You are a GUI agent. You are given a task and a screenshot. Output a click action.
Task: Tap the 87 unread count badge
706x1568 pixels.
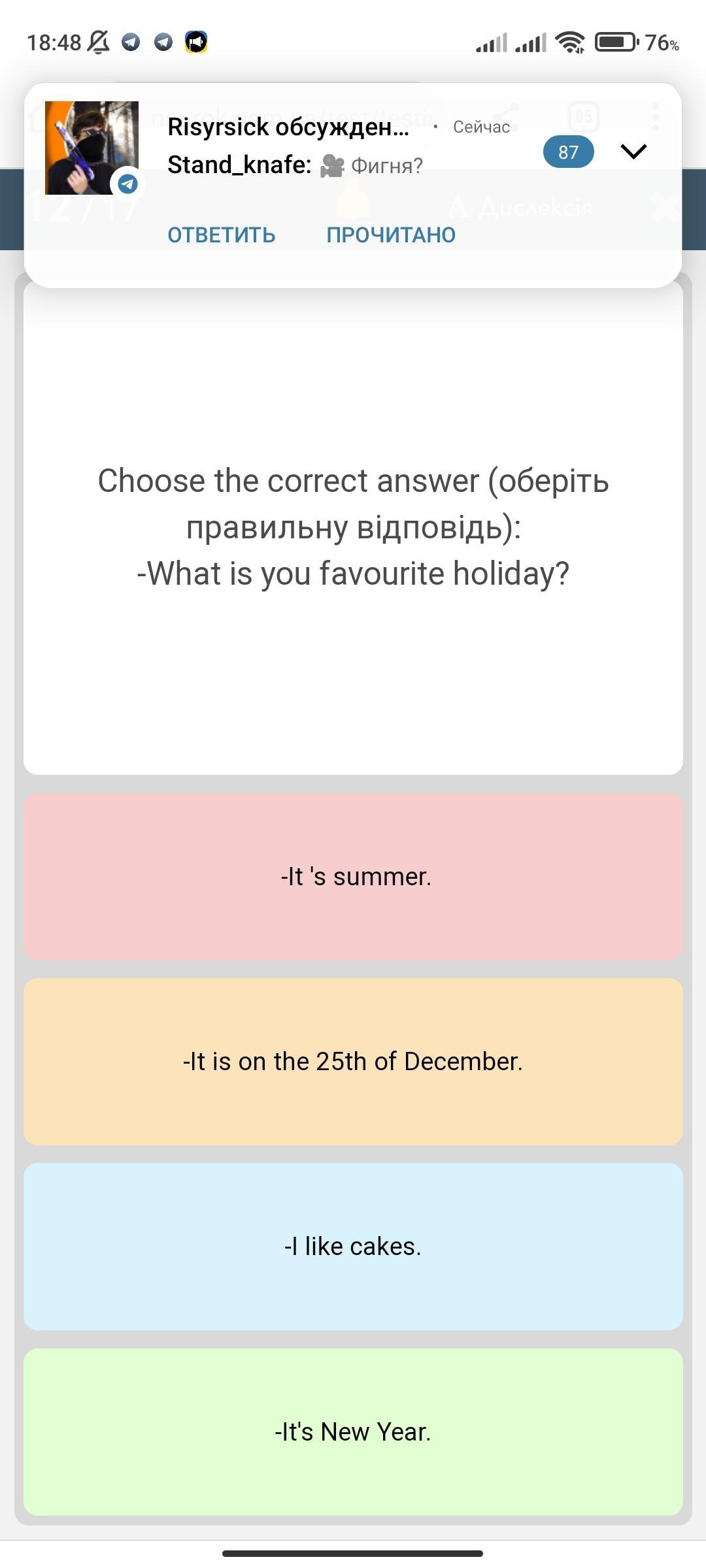[x=568, y=152]
